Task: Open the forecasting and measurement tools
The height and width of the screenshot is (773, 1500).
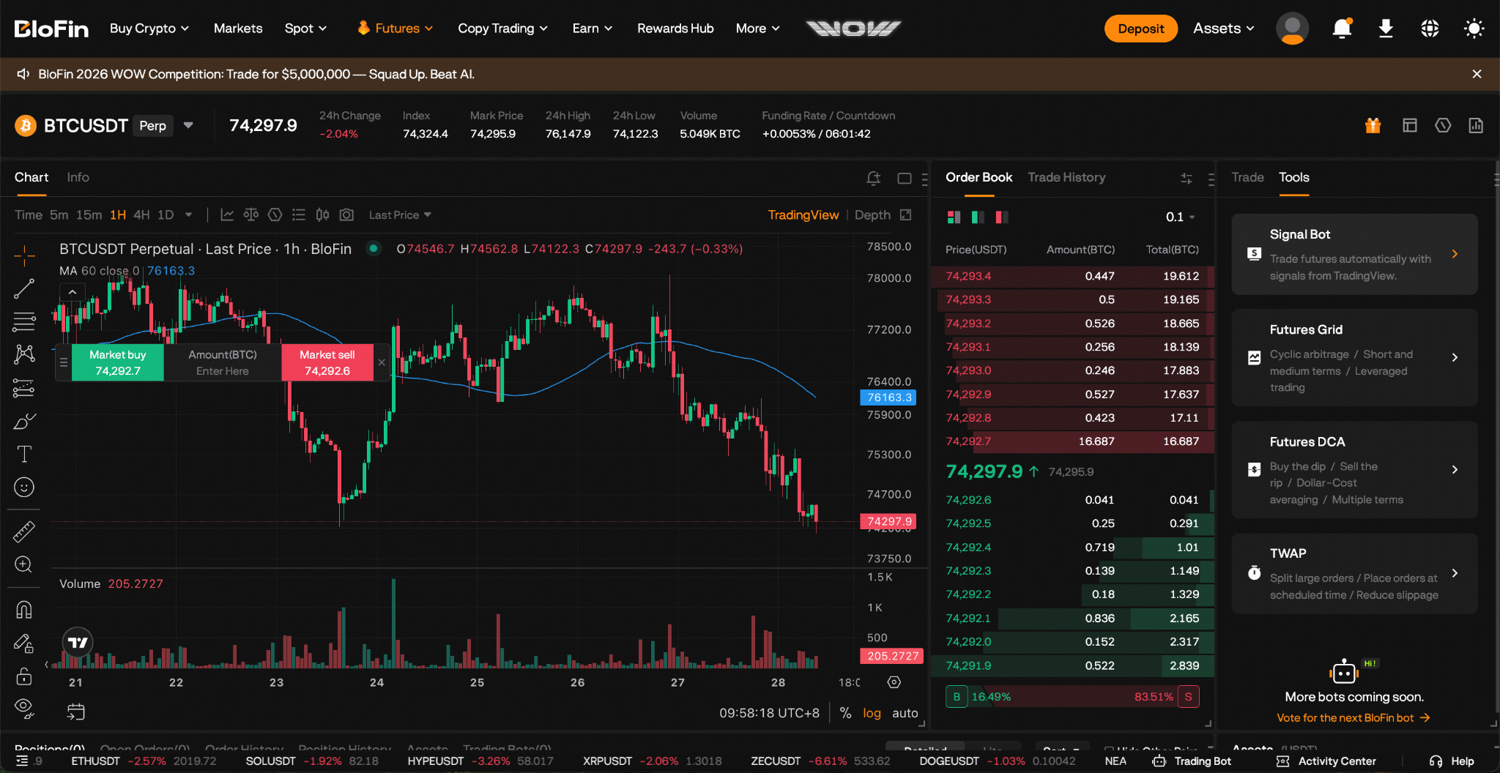Action: click(x=24, y=388)
